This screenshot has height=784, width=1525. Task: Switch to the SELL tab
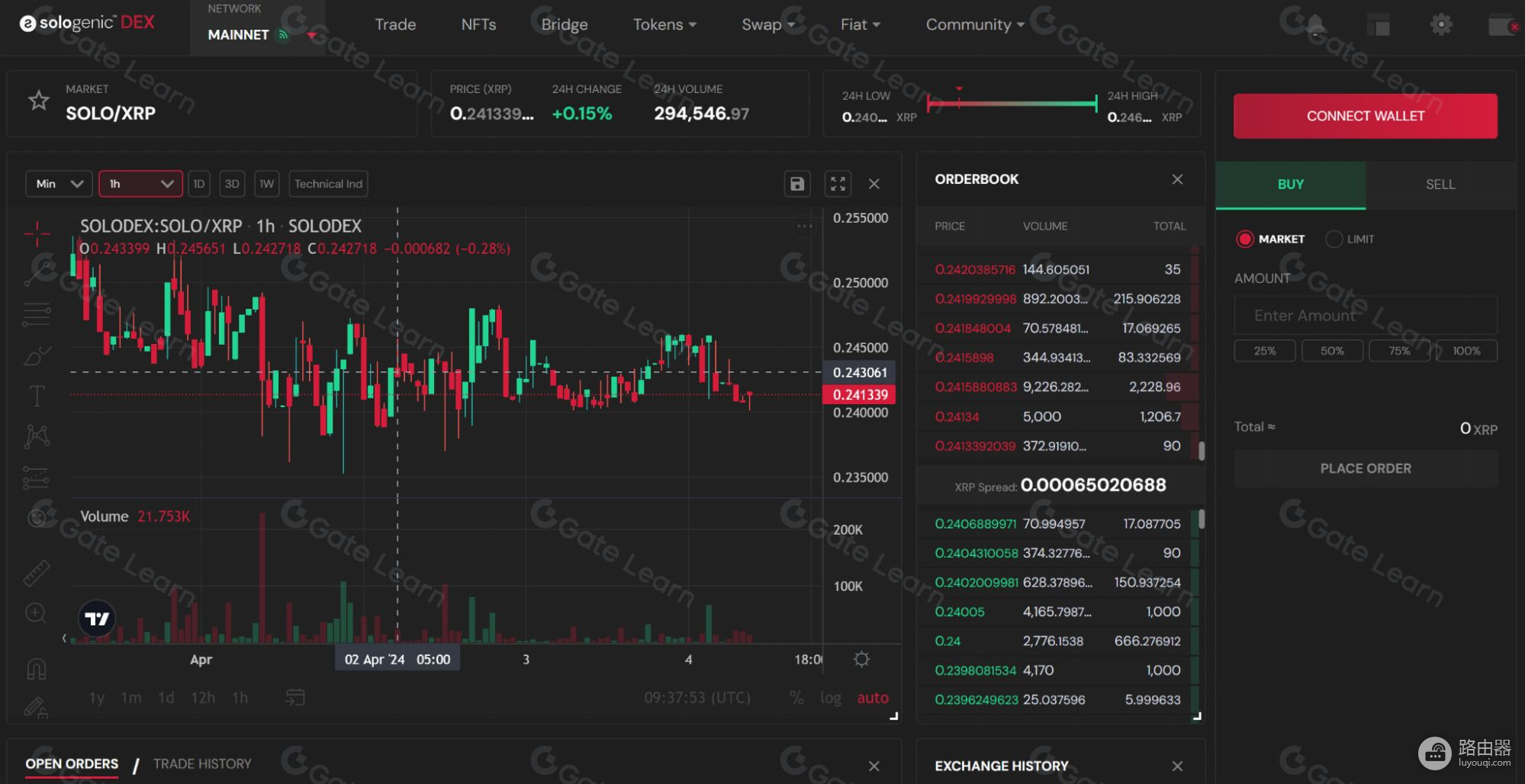click(x=1440, y=185)
